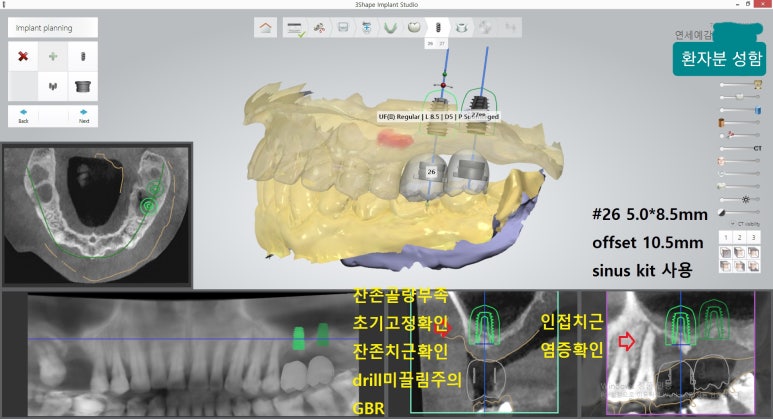773x419 pixels.
Task: Open the jaw arch panoramic curve step
Action: coord(390,27)
